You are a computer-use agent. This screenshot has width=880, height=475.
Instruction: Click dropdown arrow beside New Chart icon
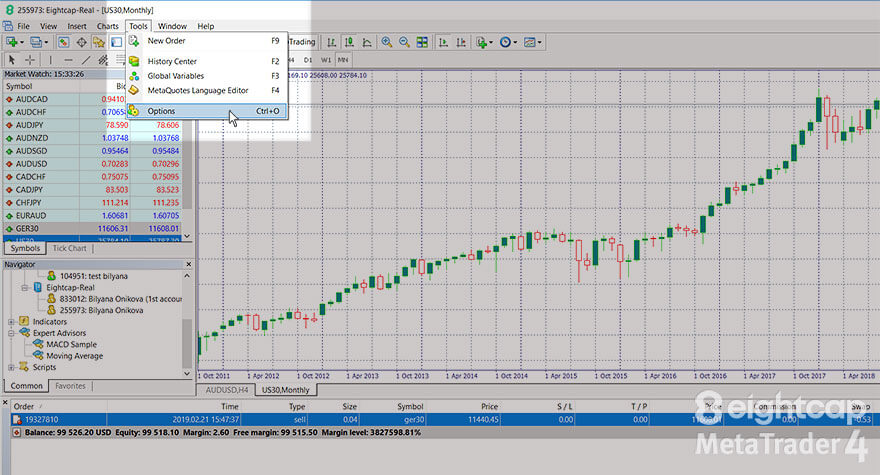tap(22, 42)
